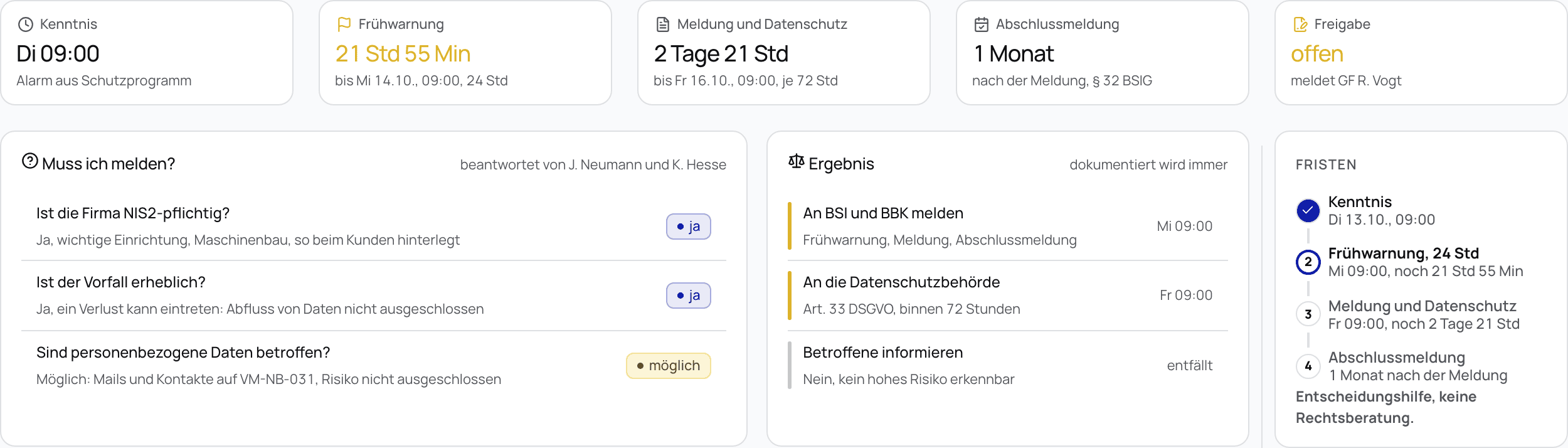This screenshot has width=1568, height=448.
Task: Click the flag icon beside Frühwarnung
Action: 344,24
